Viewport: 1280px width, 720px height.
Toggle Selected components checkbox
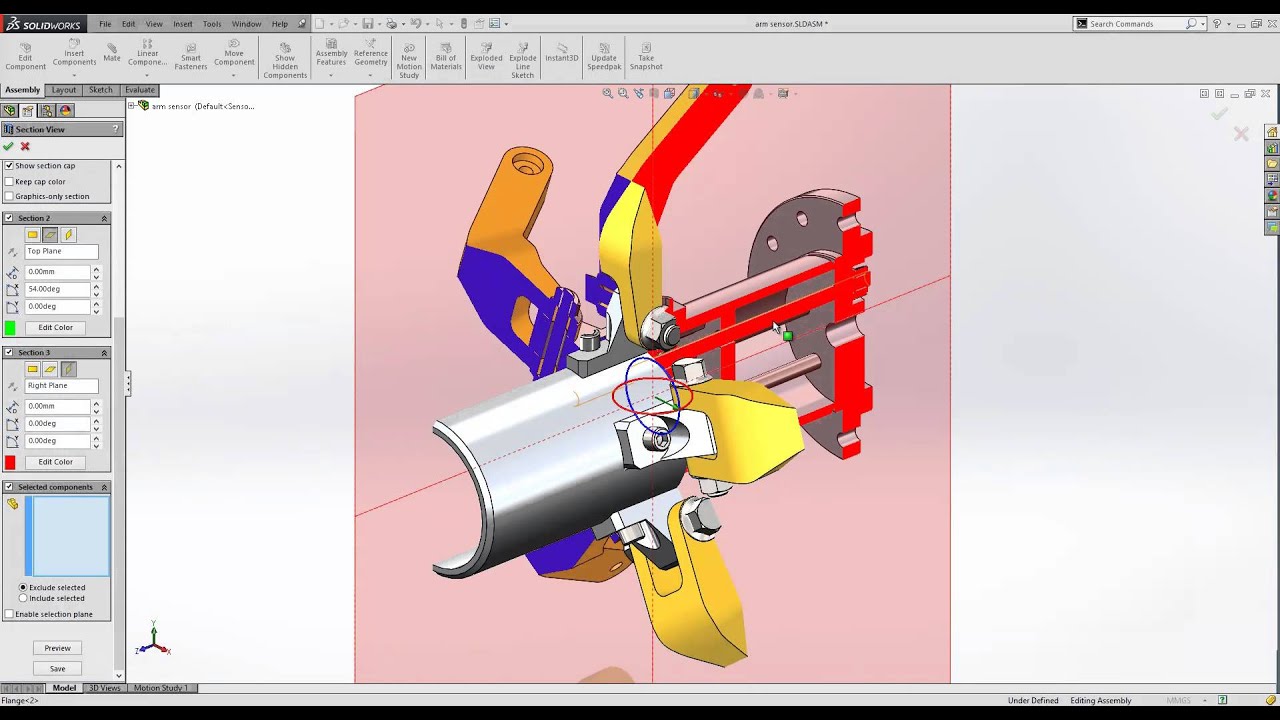point(9,487)
